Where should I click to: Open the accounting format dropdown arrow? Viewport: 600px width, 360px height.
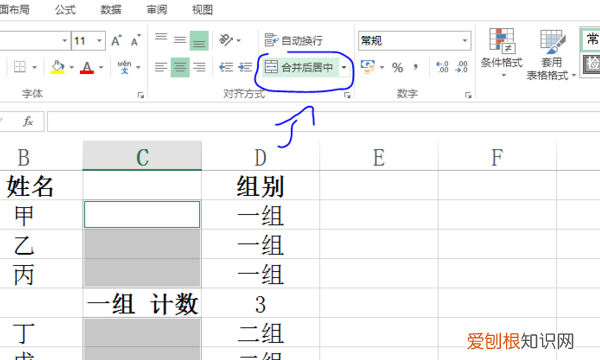click(x=382, y=68)
